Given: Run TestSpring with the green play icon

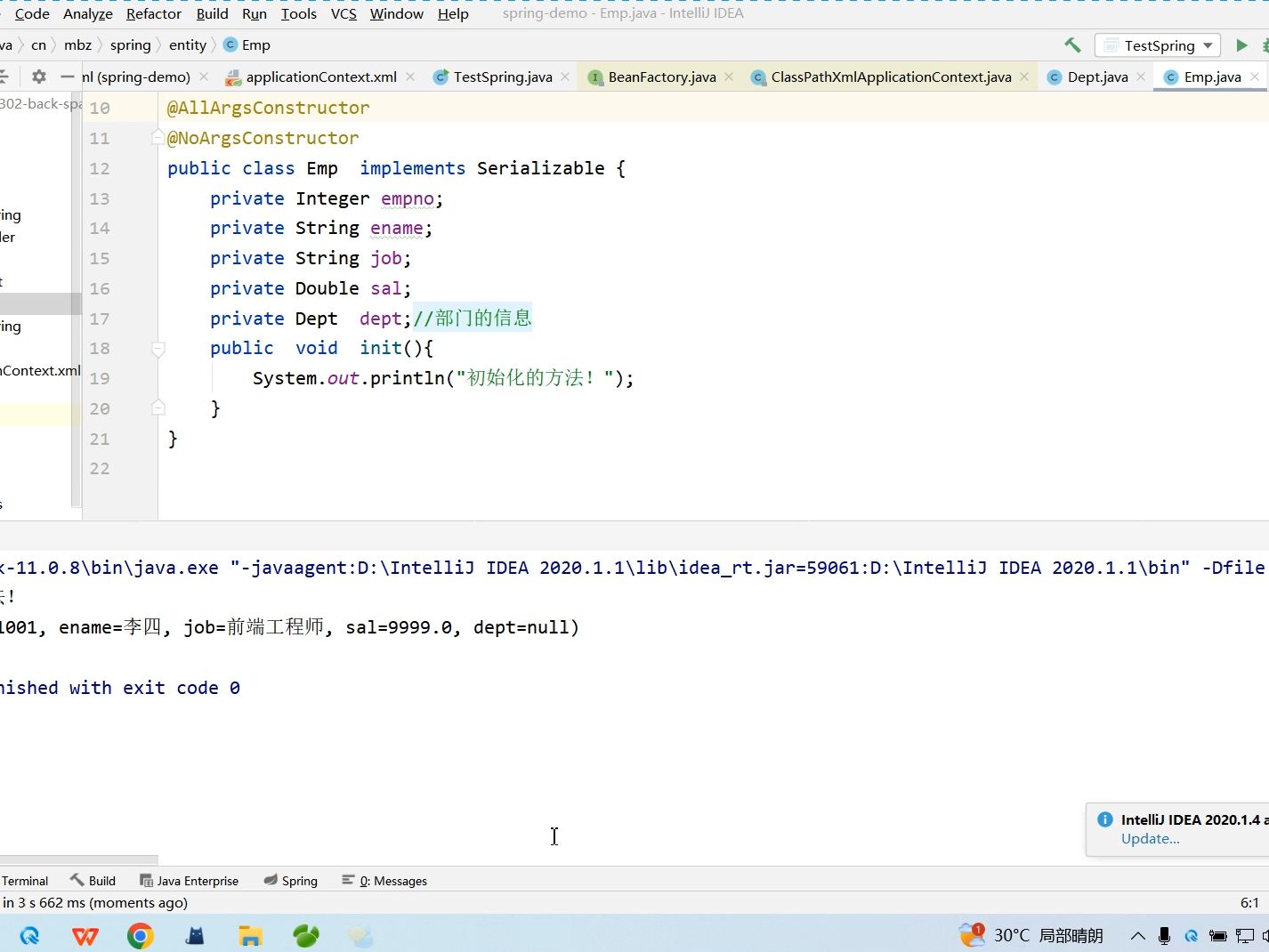Looking at the screenshot, I should 1241,45.
